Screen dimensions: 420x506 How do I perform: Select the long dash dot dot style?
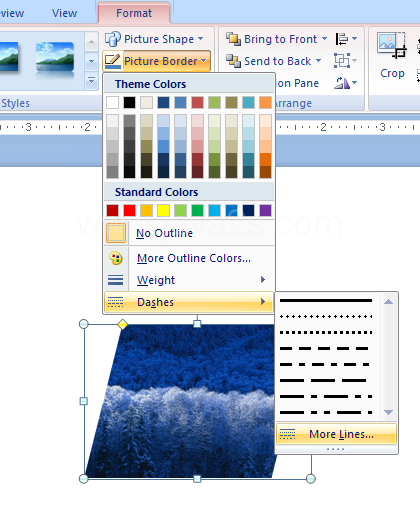tap(326, 412)
